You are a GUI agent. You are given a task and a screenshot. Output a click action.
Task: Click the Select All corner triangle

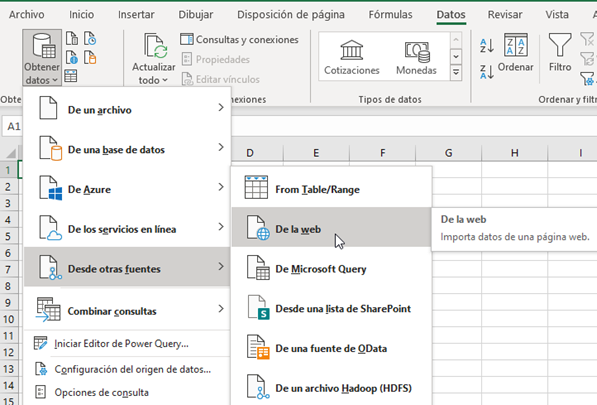pyautogui.click(x=11, y=153)
